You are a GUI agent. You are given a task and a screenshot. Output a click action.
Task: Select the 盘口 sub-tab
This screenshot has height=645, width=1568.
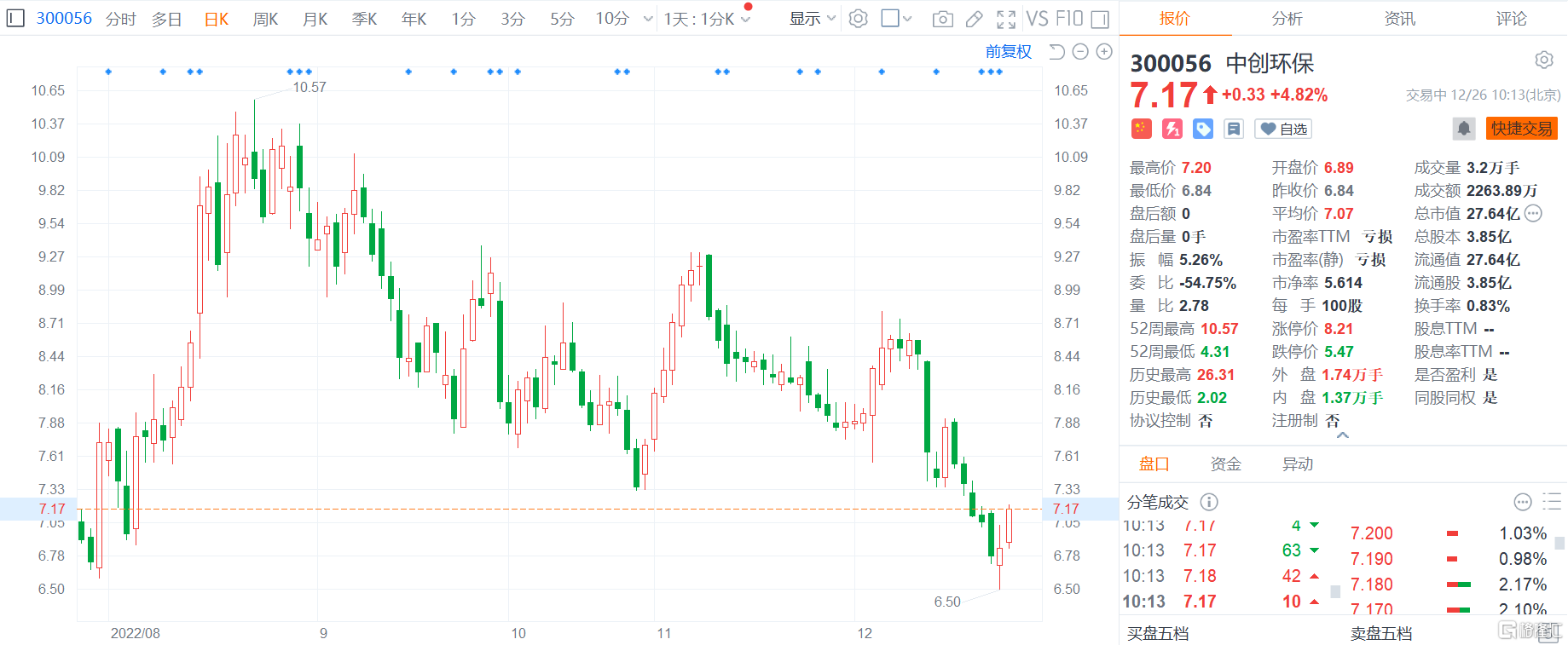click(1154, 464)
